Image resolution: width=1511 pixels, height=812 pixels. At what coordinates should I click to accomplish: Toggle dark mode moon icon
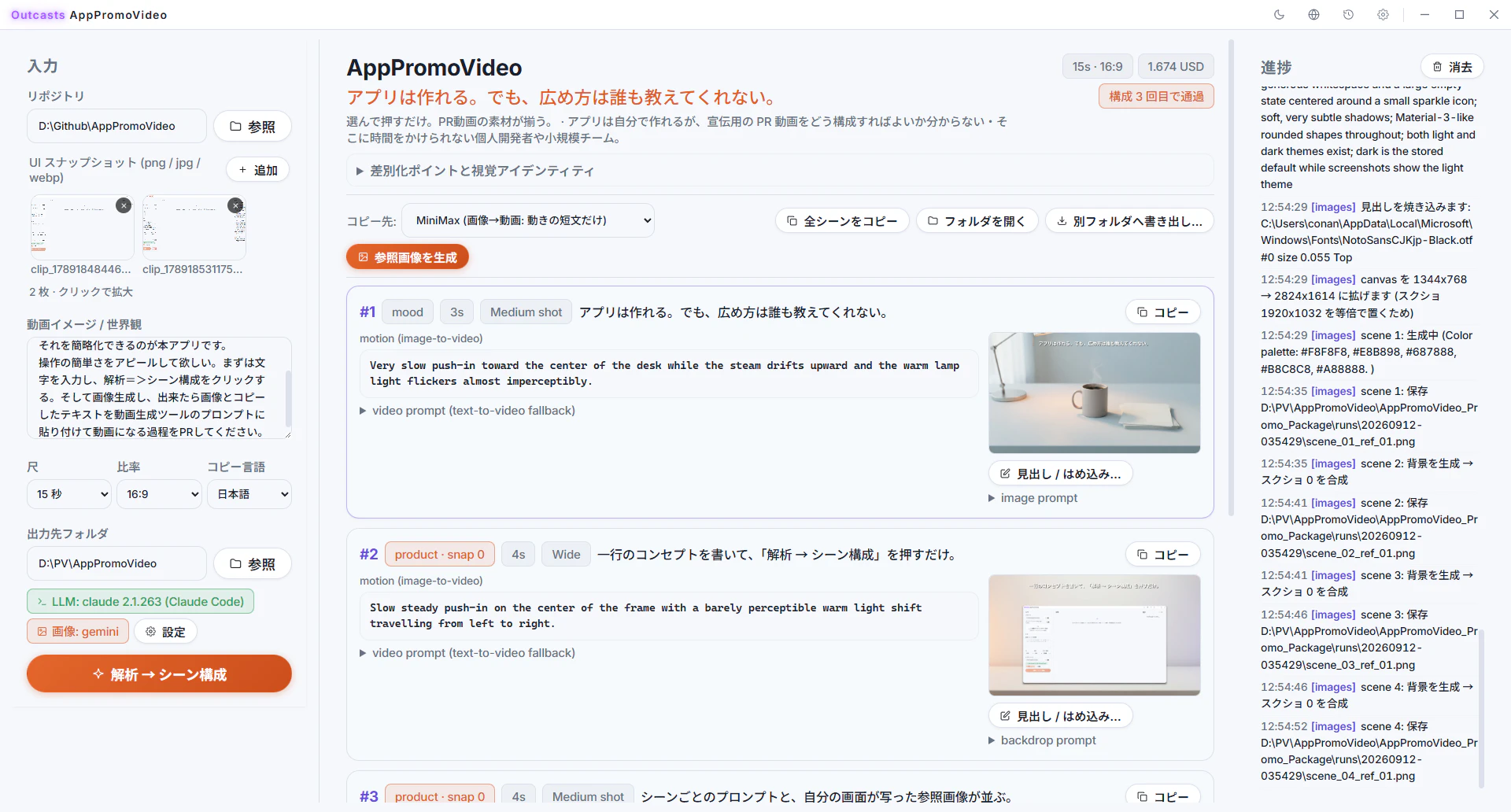point(1279,15)
